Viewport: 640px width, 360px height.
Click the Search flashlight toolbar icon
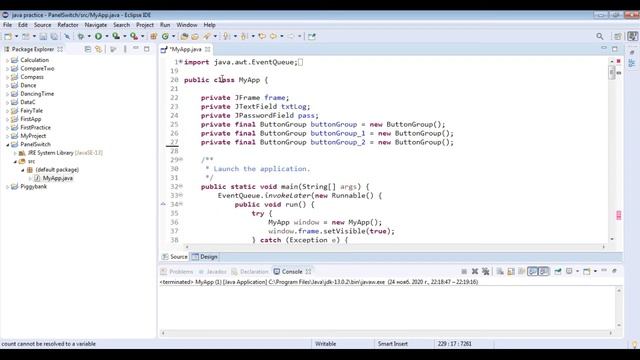tap(207, 36)
